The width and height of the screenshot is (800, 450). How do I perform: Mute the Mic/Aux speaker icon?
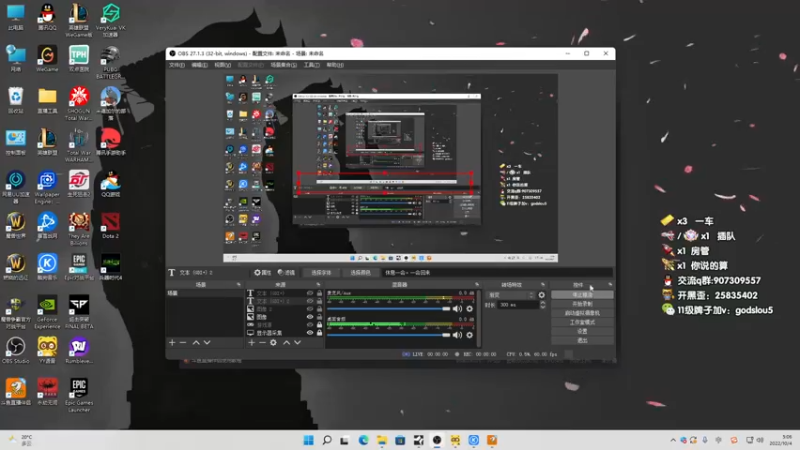[x=458, y=309]
